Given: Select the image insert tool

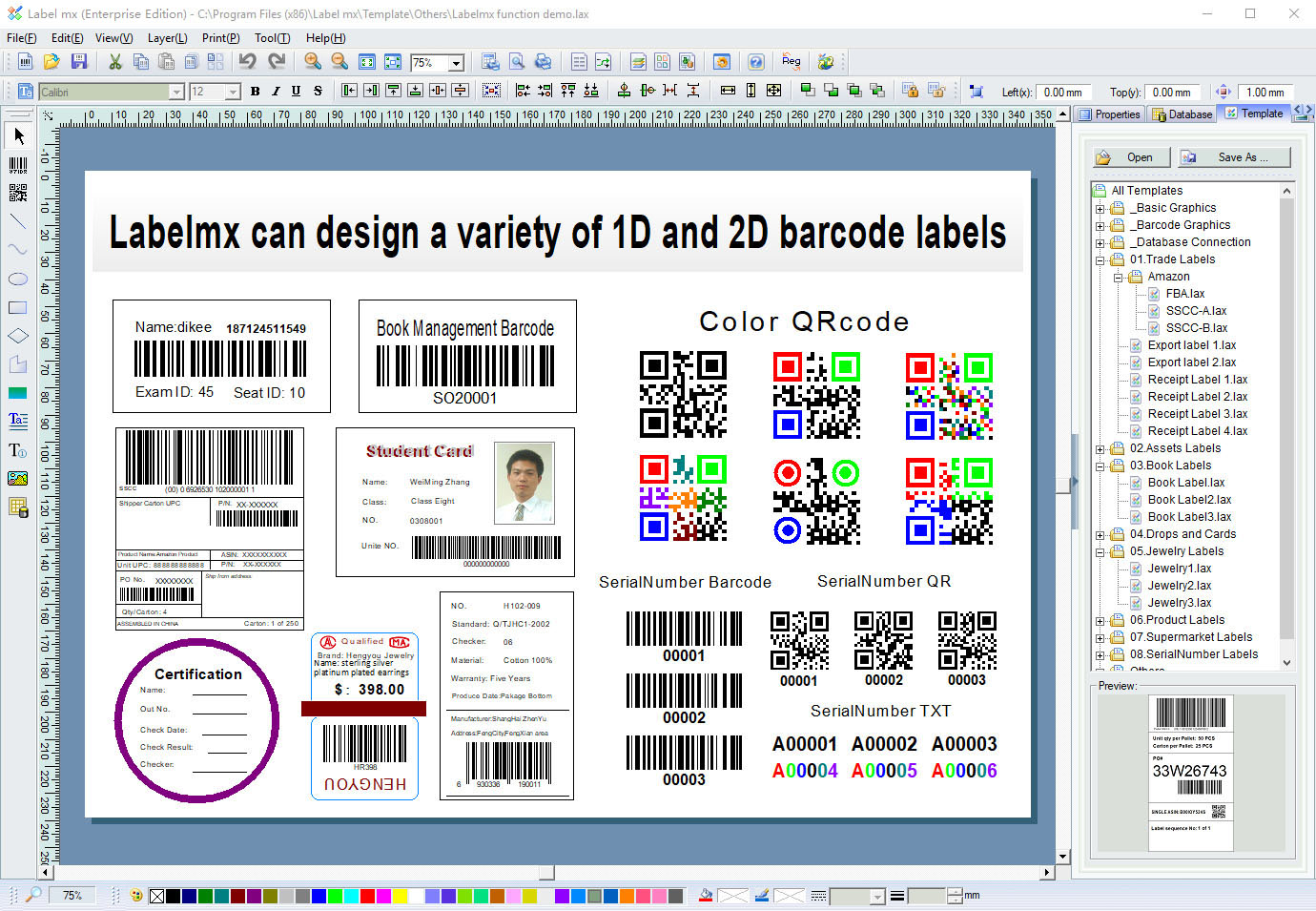Looking at the screenshot, I should pos(18,478).
